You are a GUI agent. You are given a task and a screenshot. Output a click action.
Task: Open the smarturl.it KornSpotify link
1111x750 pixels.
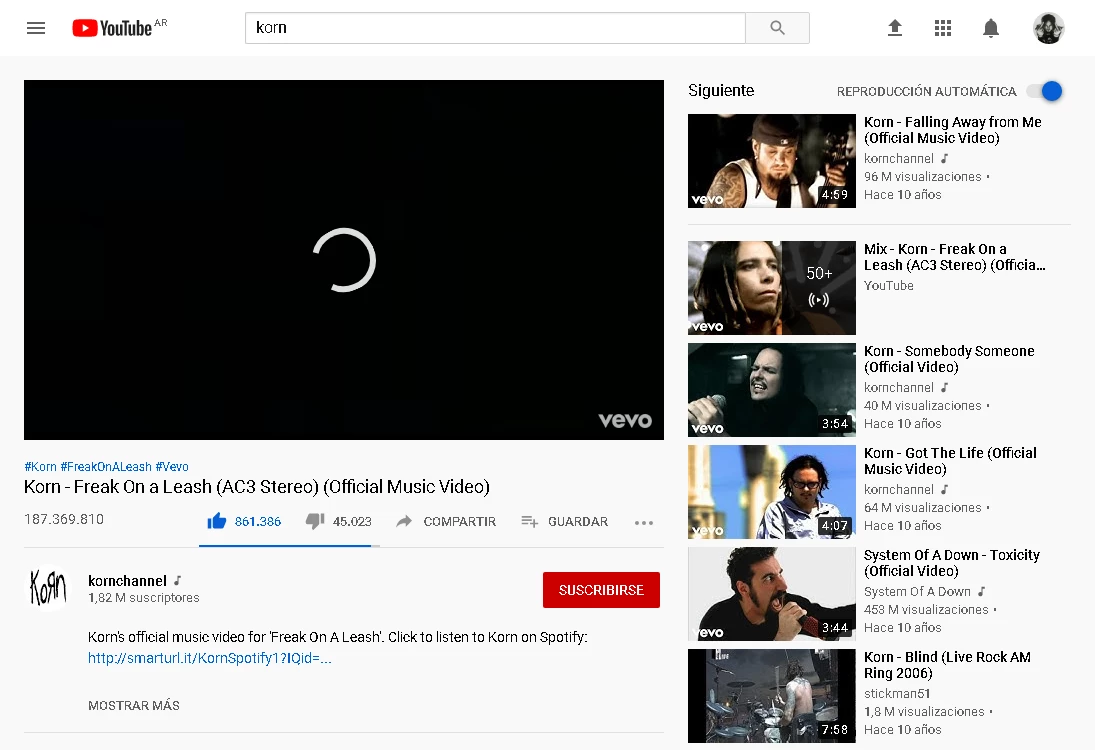(210, 658)
